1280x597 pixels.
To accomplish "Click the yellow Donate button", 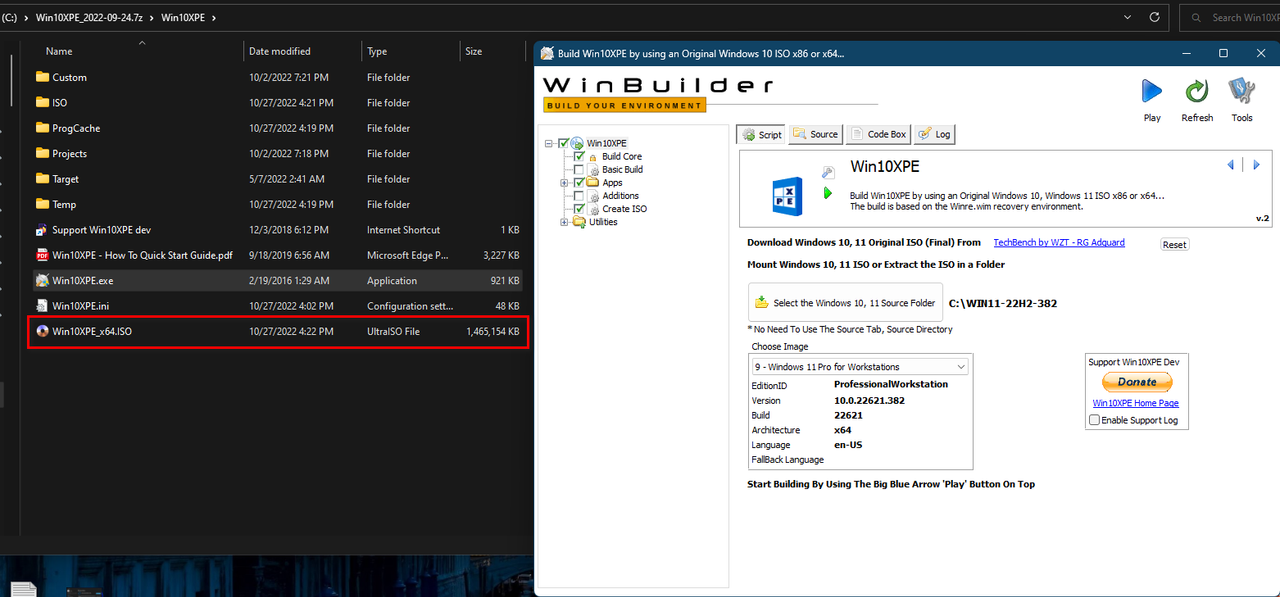I will pos(1137,382).
